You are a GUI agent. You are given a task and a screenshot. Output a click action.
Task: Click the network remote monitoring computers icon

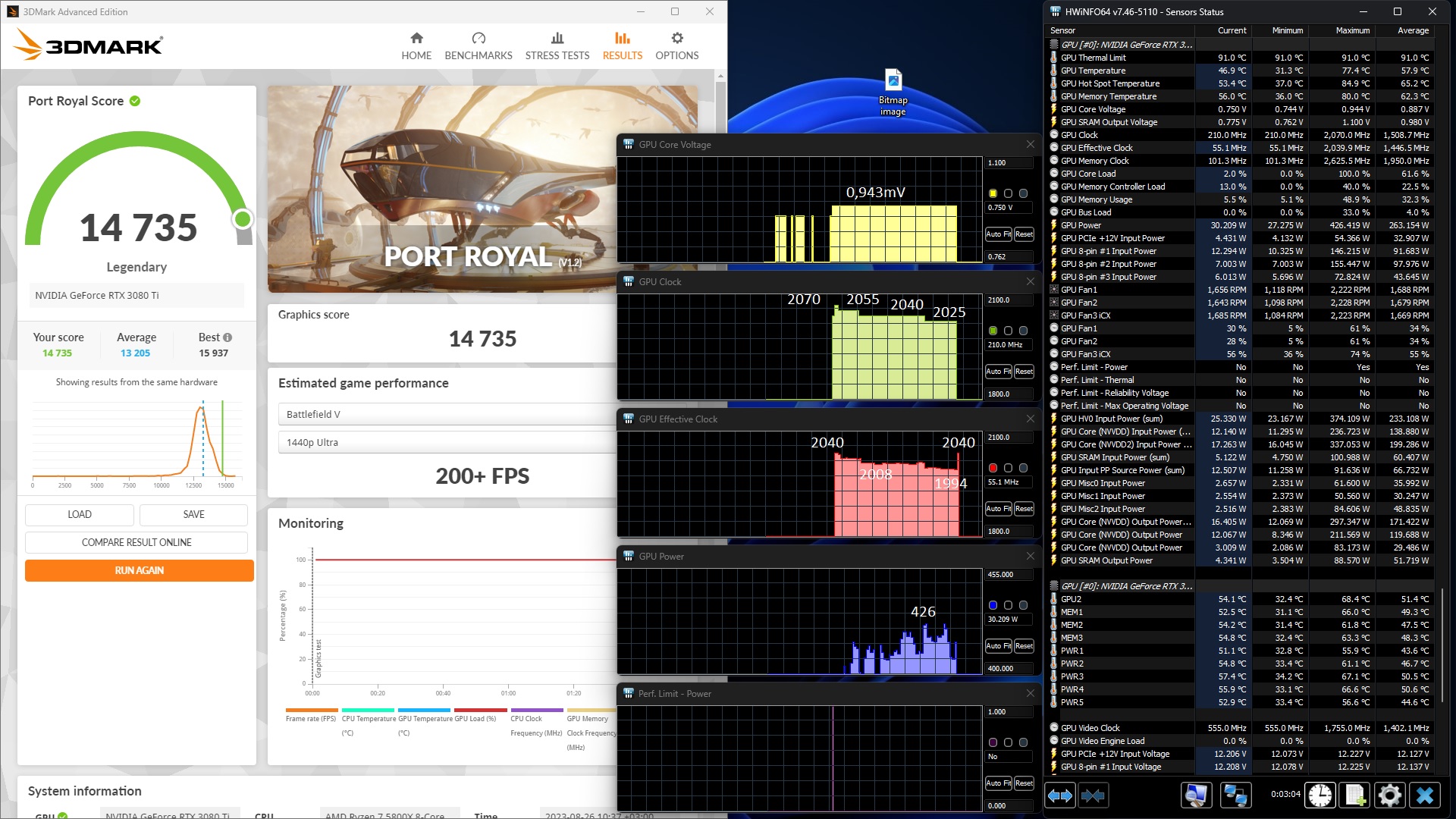[1235, 795]
